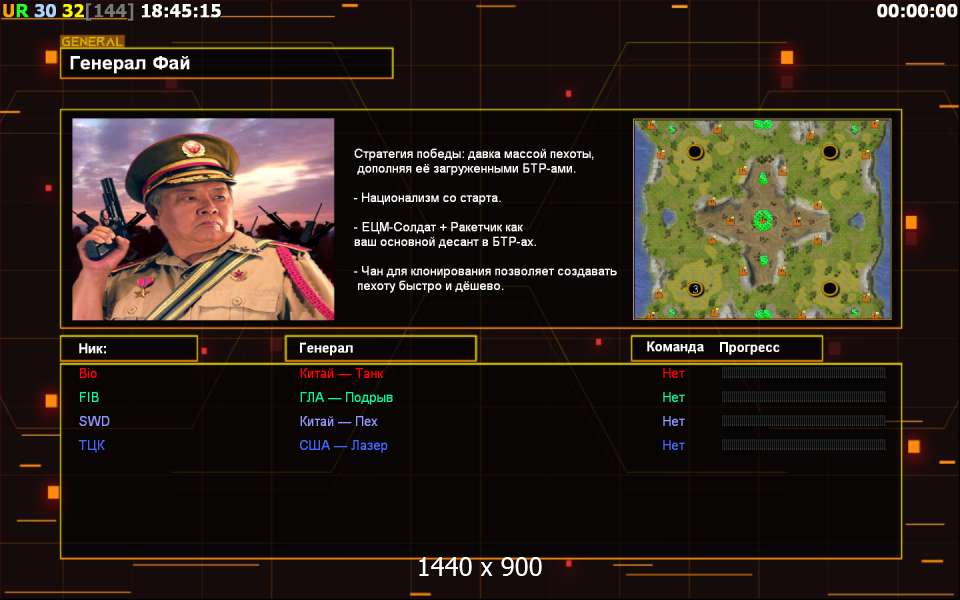Select player name 'FIB'

click(89, 397)
